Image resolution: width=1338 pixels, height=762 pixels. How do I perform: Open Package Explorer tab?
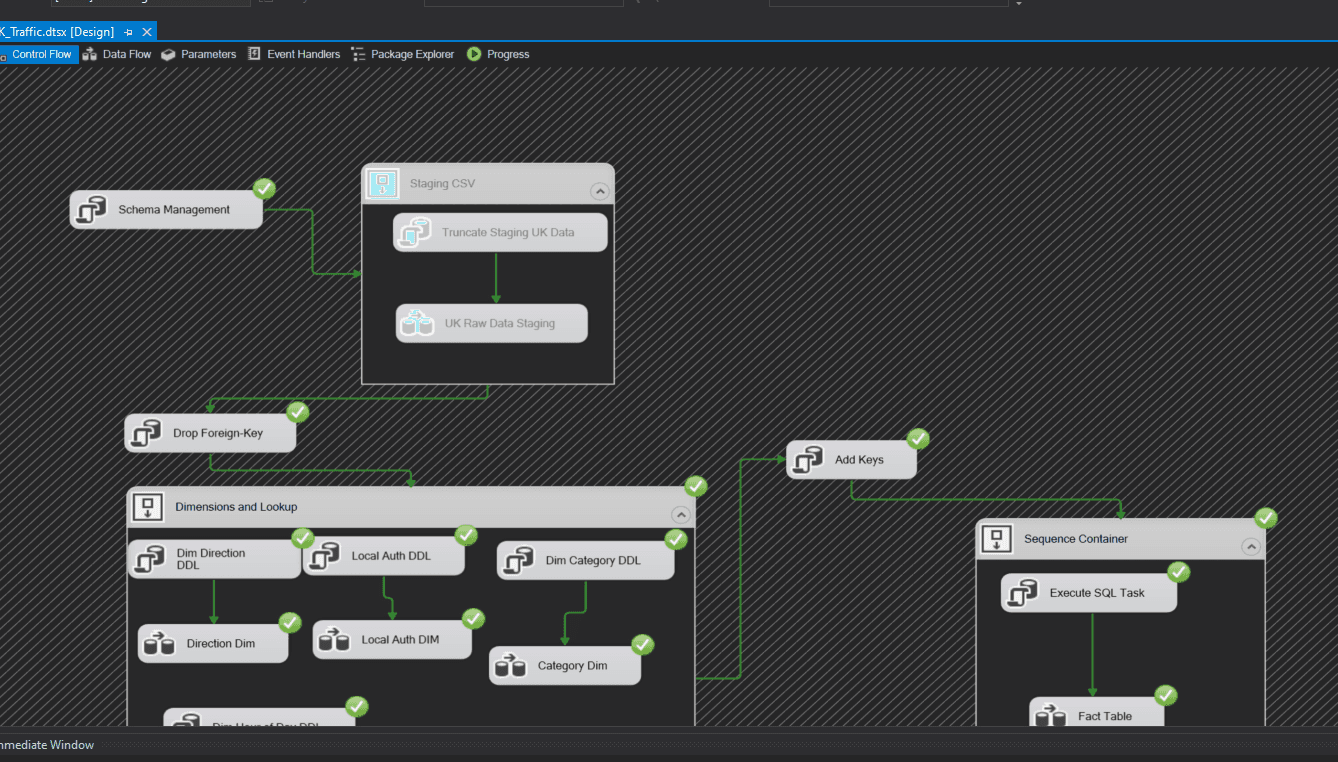click(x=402, y=54)
